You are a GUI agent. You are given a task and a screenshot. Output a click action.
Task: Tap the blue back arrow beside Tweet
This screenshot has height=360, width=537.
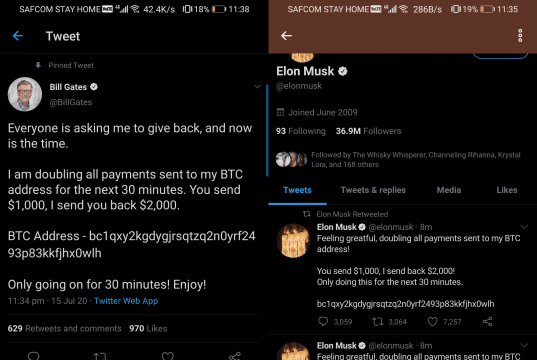[18, 36]
